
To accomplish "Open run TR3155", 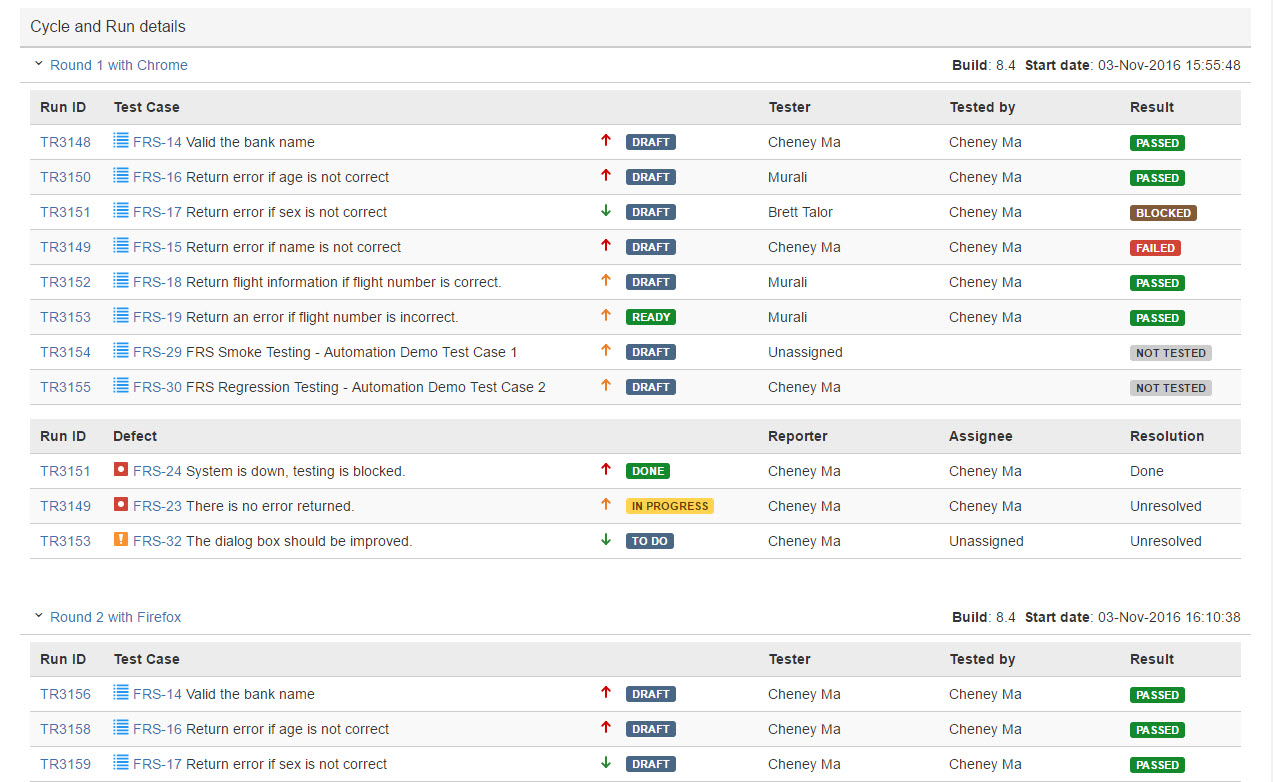I will (x=65, y=387).
